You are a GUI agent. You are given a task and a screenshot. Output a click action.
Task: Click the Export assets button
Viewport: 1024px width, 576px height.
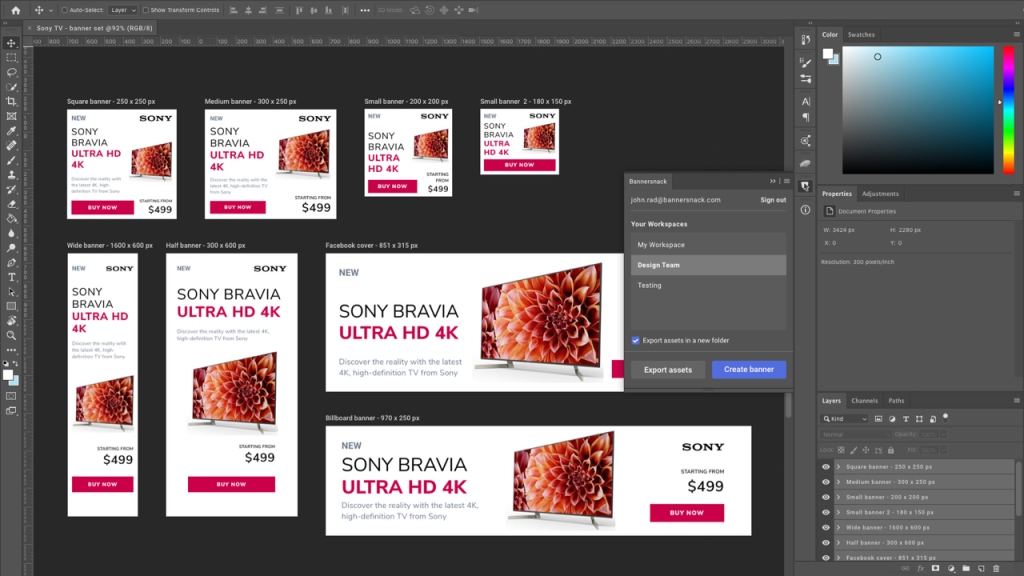pyautogui.click(x=667, y=370)
